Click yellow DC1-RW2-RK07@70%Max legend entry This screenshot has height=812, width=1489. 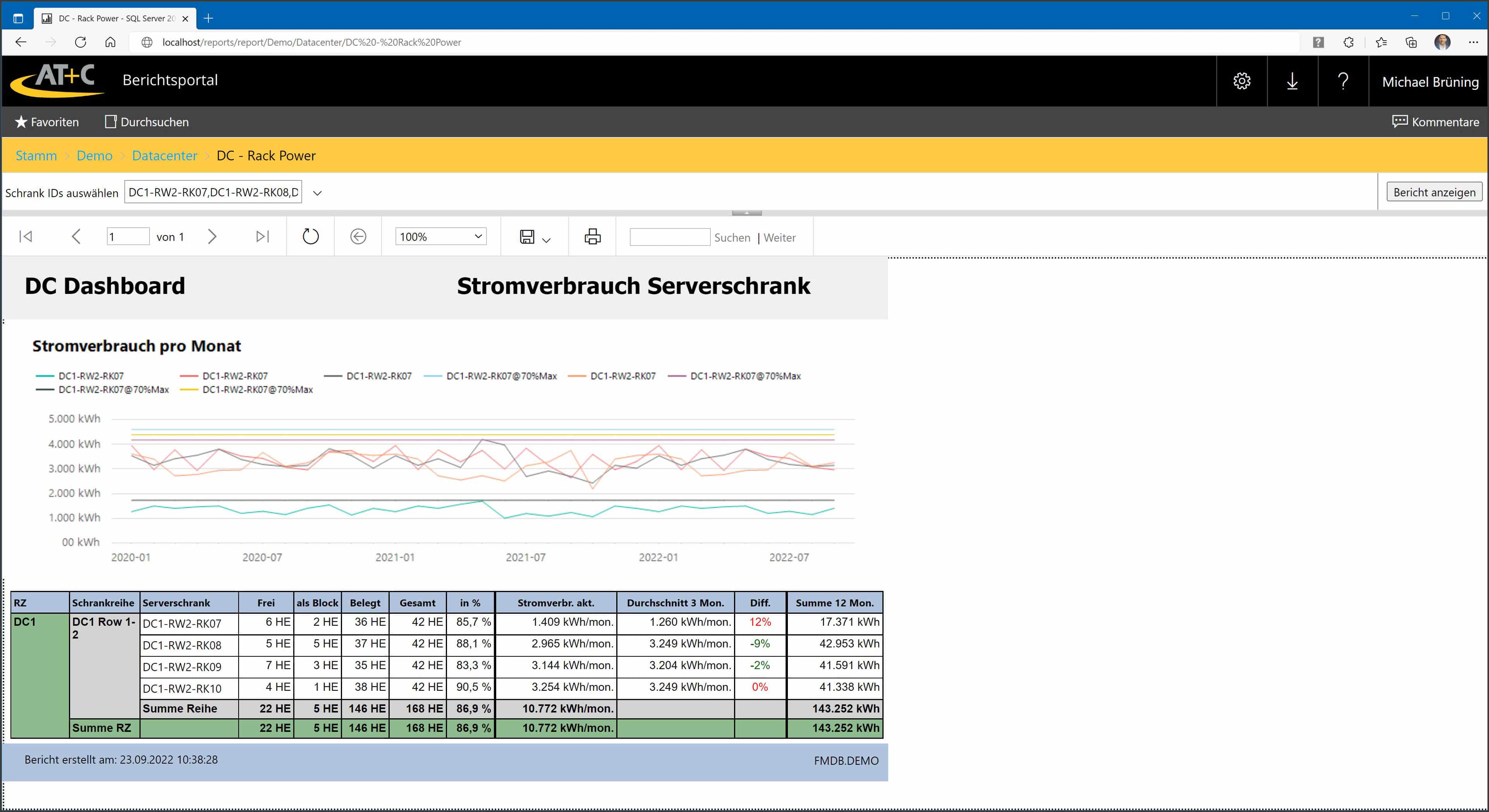[246, 390]
